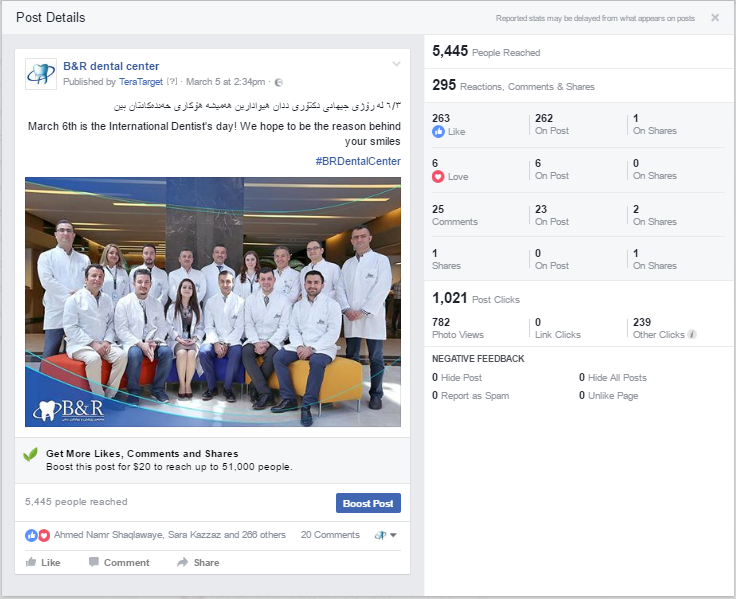Click the Share arrow action under post
The width and height of the screenshot is (736, 599).
198,562
